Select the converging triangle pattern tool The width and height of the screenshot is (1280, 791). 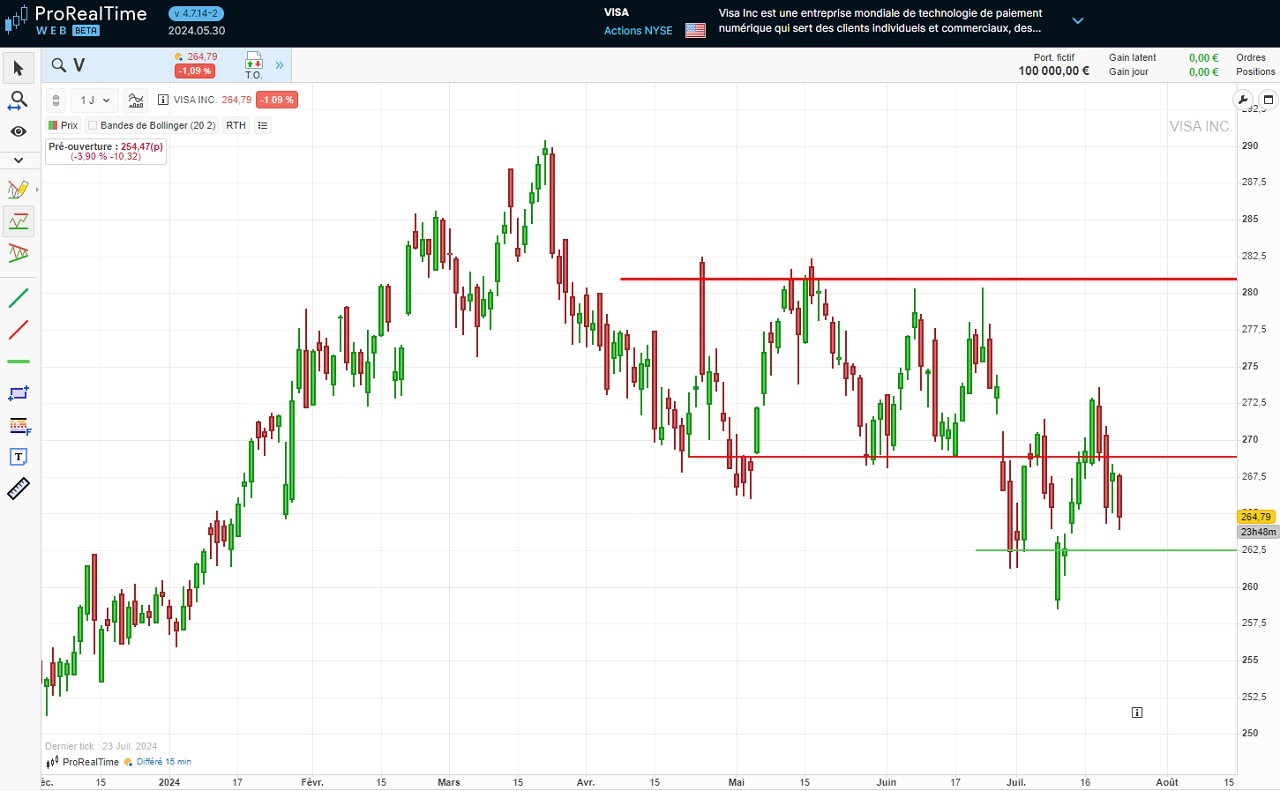18,253
